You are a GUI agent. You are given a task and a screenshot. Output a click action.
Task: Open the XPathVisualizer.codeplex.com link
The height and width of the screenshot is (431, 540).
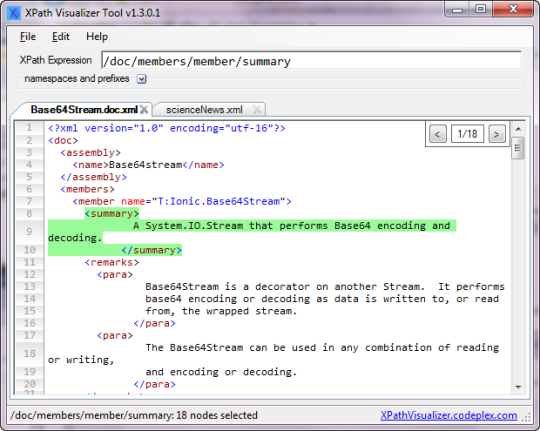pyautogui.click(x=448, y=415)
